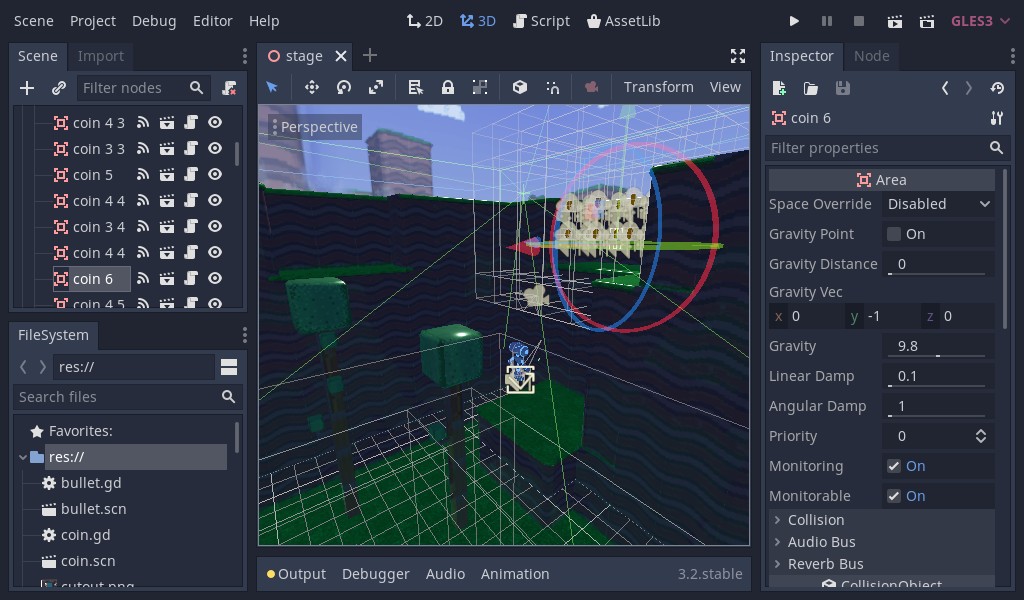Expand the Collision section
The image size is (1024, 600).
pyautogui.click(x=882, y=520)
